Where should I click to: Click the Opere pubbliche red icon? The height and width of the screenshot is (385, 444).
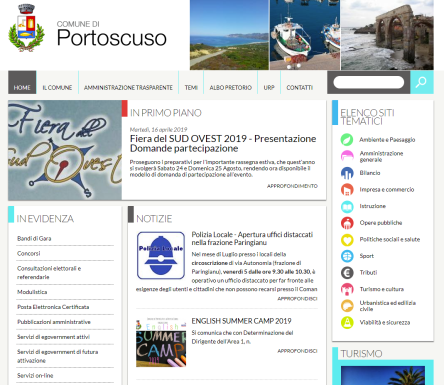pos(347,223)
